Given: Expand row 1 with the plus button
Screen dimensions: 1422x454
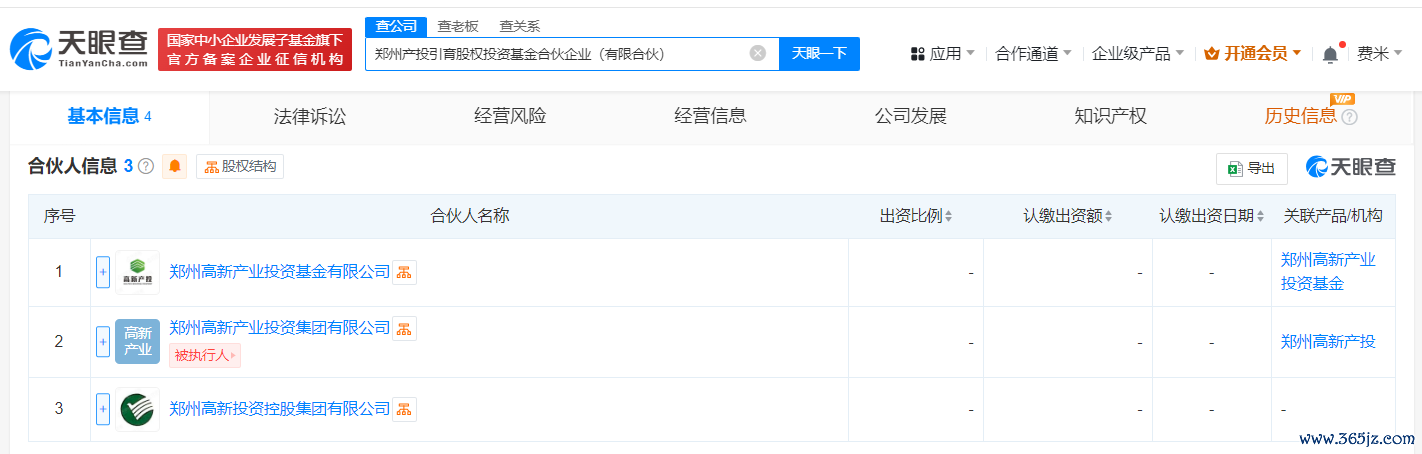Looking at the screenshot, I should [x=103, y=272].
